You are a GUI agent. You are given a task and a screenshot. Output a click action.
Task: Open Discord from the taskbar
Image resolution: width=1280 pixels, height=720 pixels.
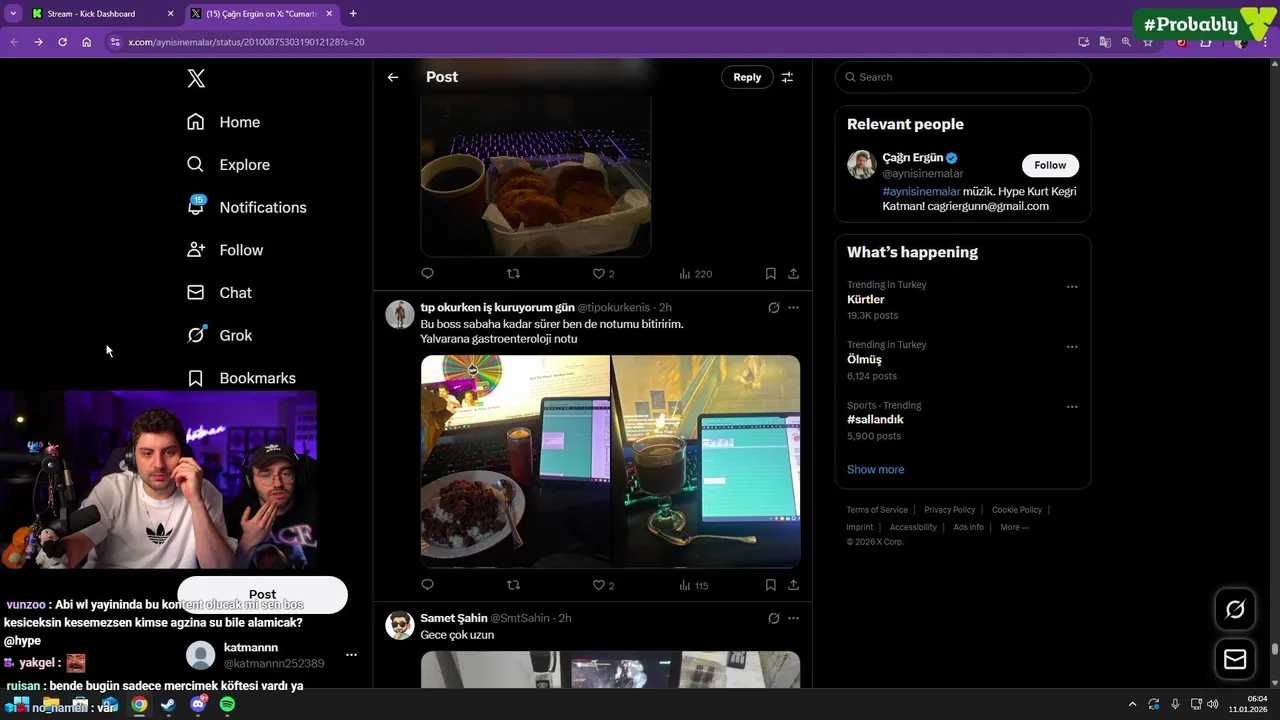point(198,704)
